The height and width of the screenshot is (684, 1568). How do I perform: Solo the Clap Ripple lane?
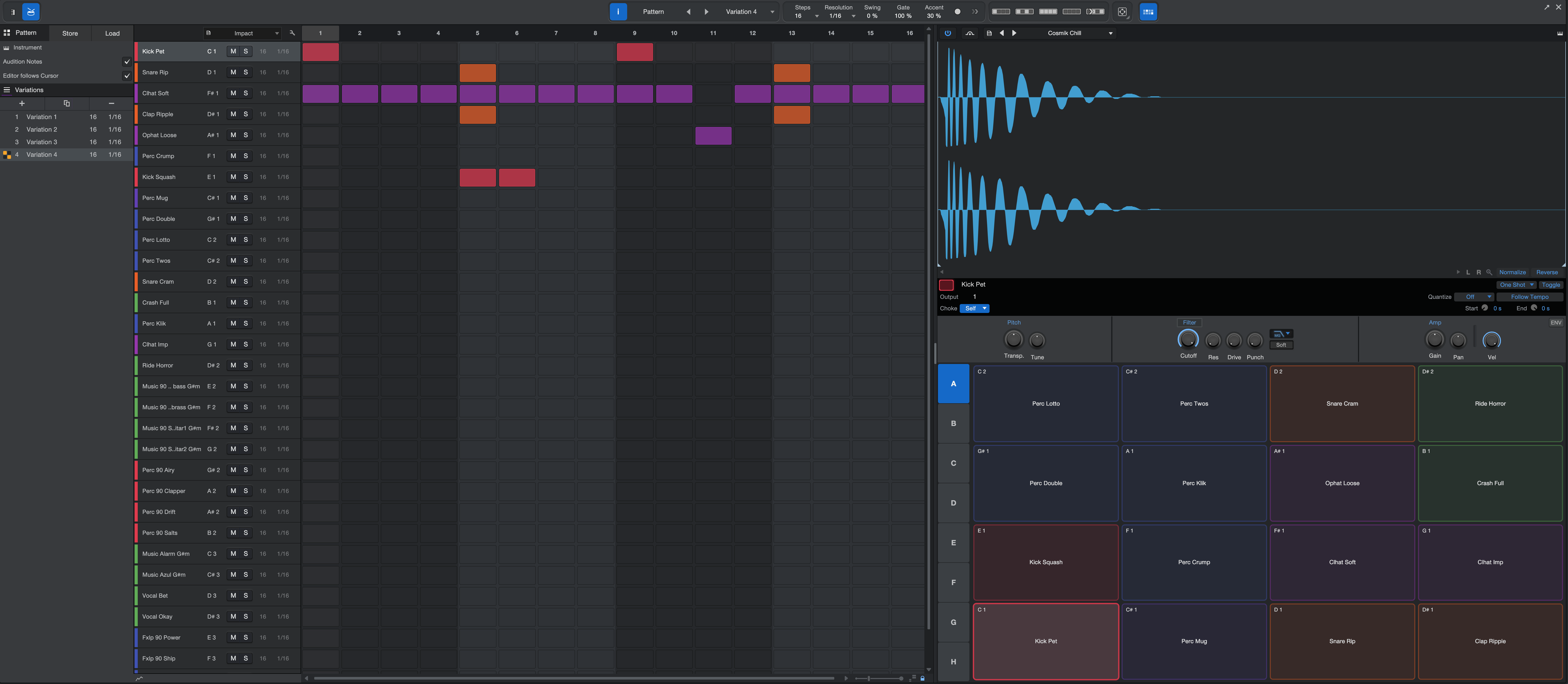pyautogui.click(x=246, y=114)
